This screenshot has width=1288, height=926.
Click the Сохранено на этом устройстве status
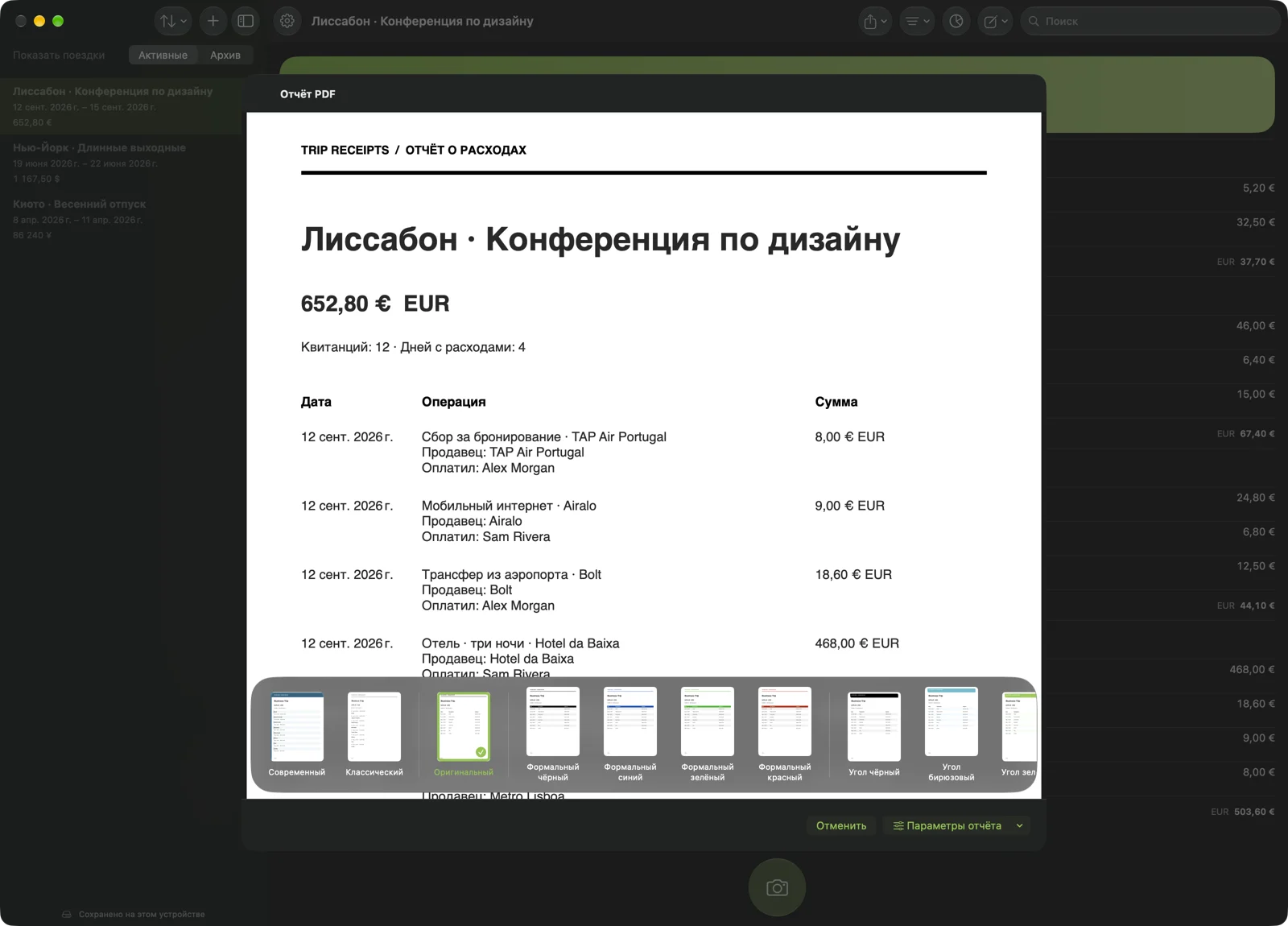(x=134, y=914)
